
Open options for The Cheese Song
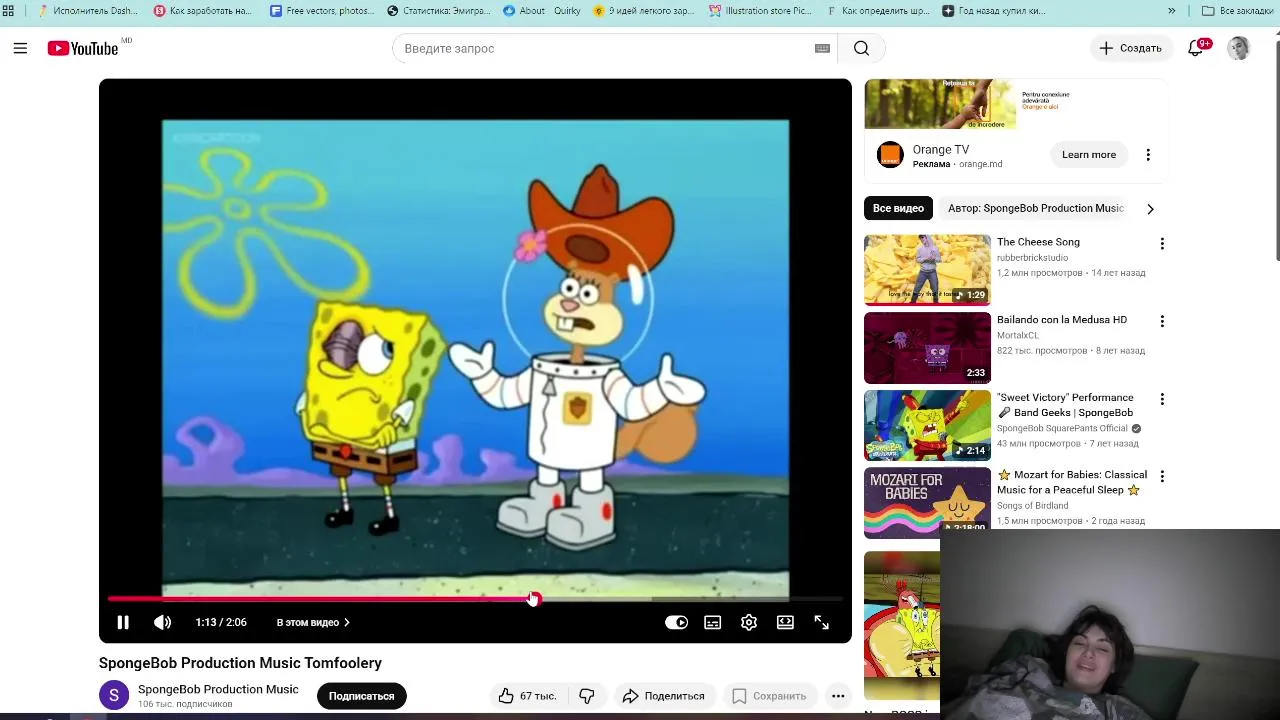pos(1162,243)
